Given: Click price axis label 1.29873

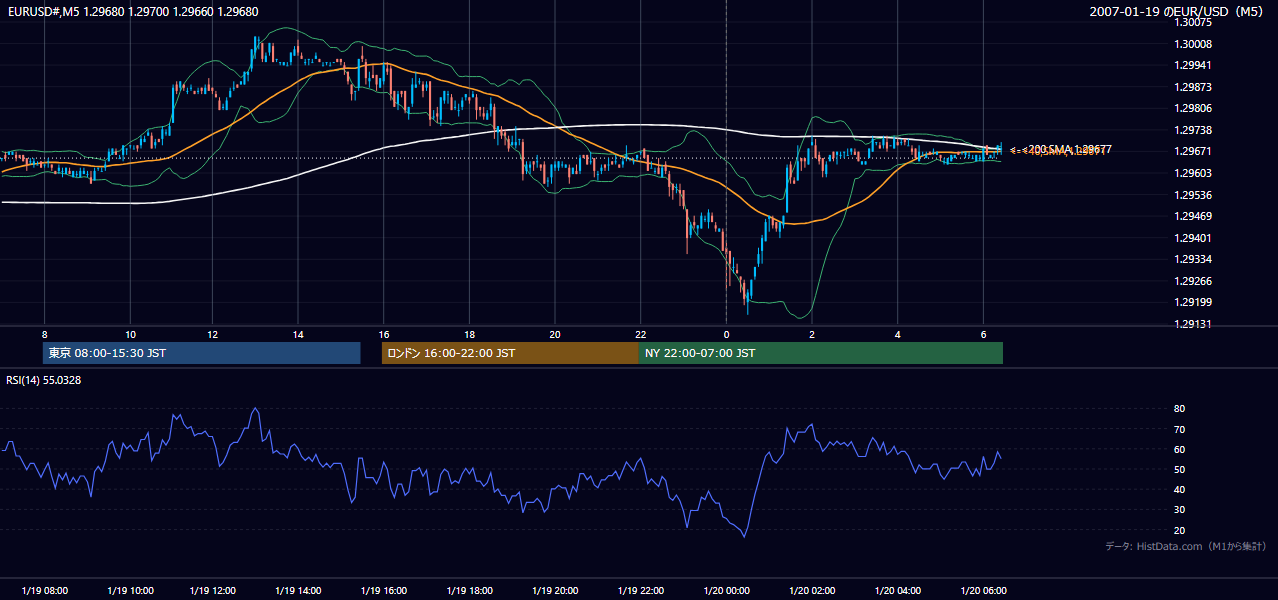Looking at the screenshot, I should [1193, 87].
